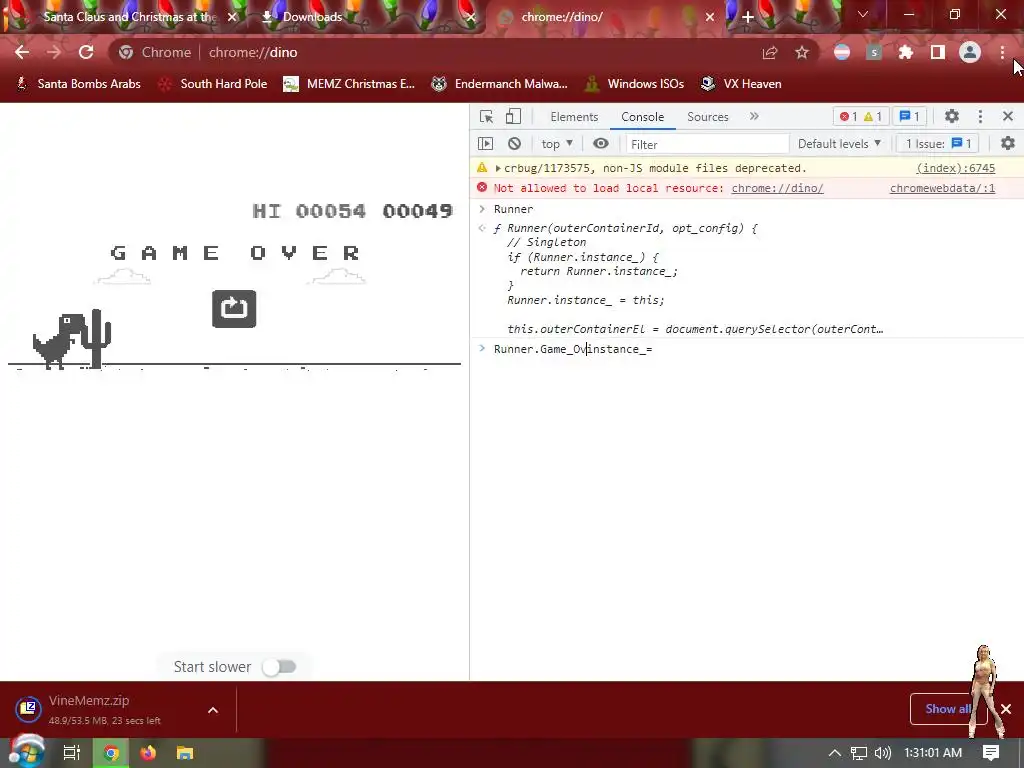Launch Firefox from the taskbar
Image resolution: width=1024 pixels, height=768 pixels.
point(148,753)
